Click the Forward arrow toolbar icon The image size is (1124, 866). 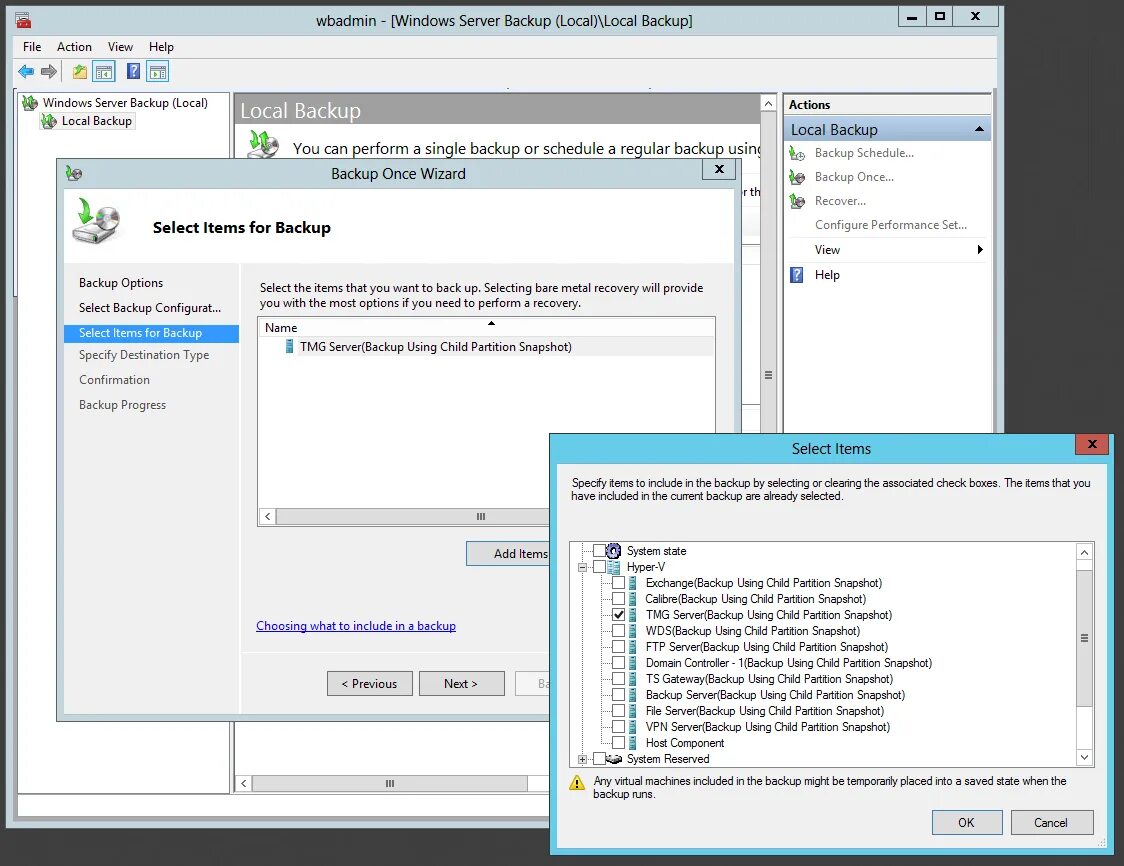[49, 71]
